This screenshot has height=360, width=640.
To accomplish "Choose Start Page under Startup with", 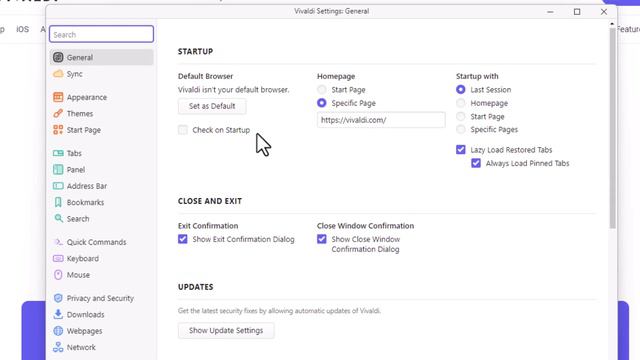I will pyautogui.click(x=461, y=116).
